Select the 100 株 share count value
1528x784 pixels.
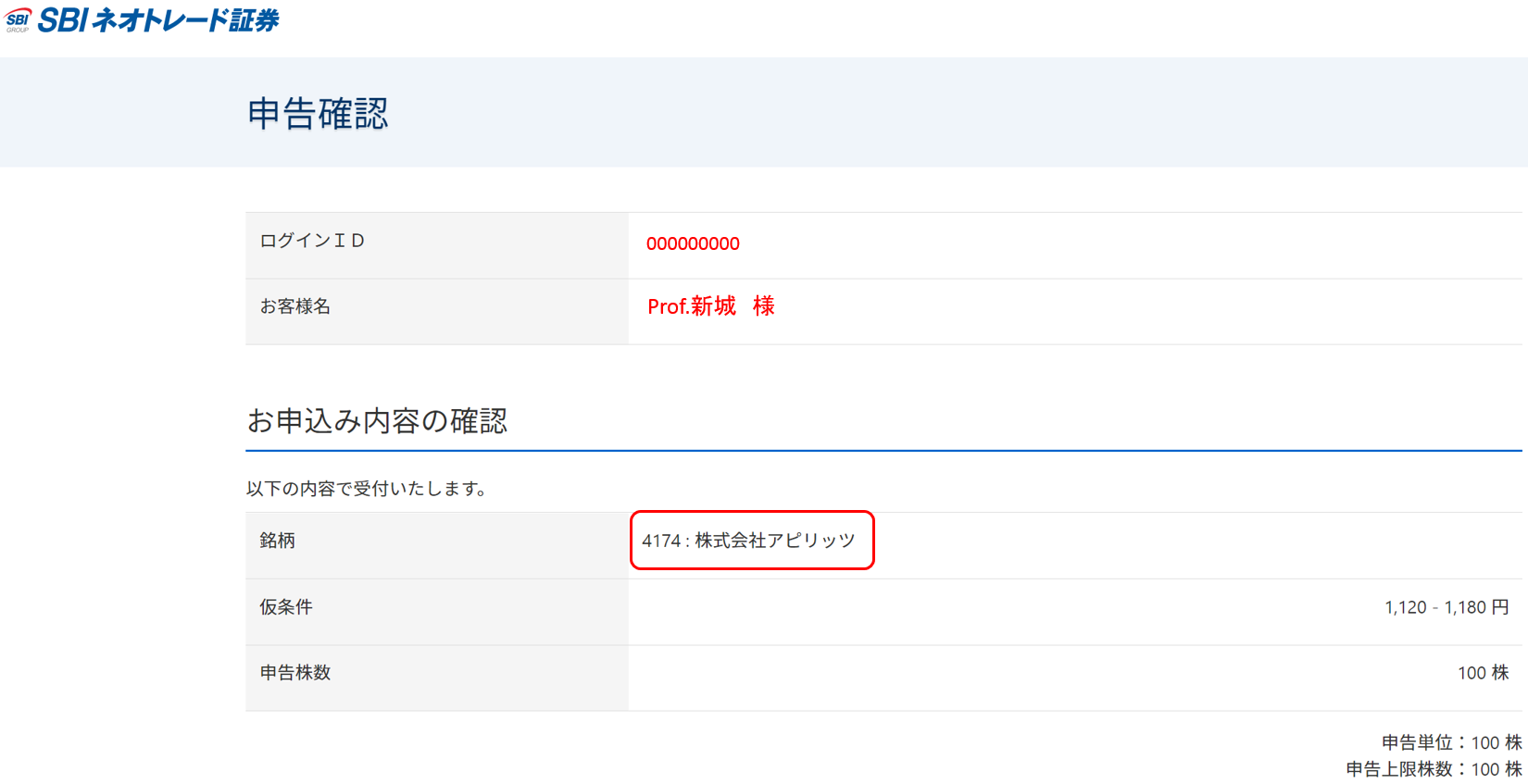coord(1484,673)
